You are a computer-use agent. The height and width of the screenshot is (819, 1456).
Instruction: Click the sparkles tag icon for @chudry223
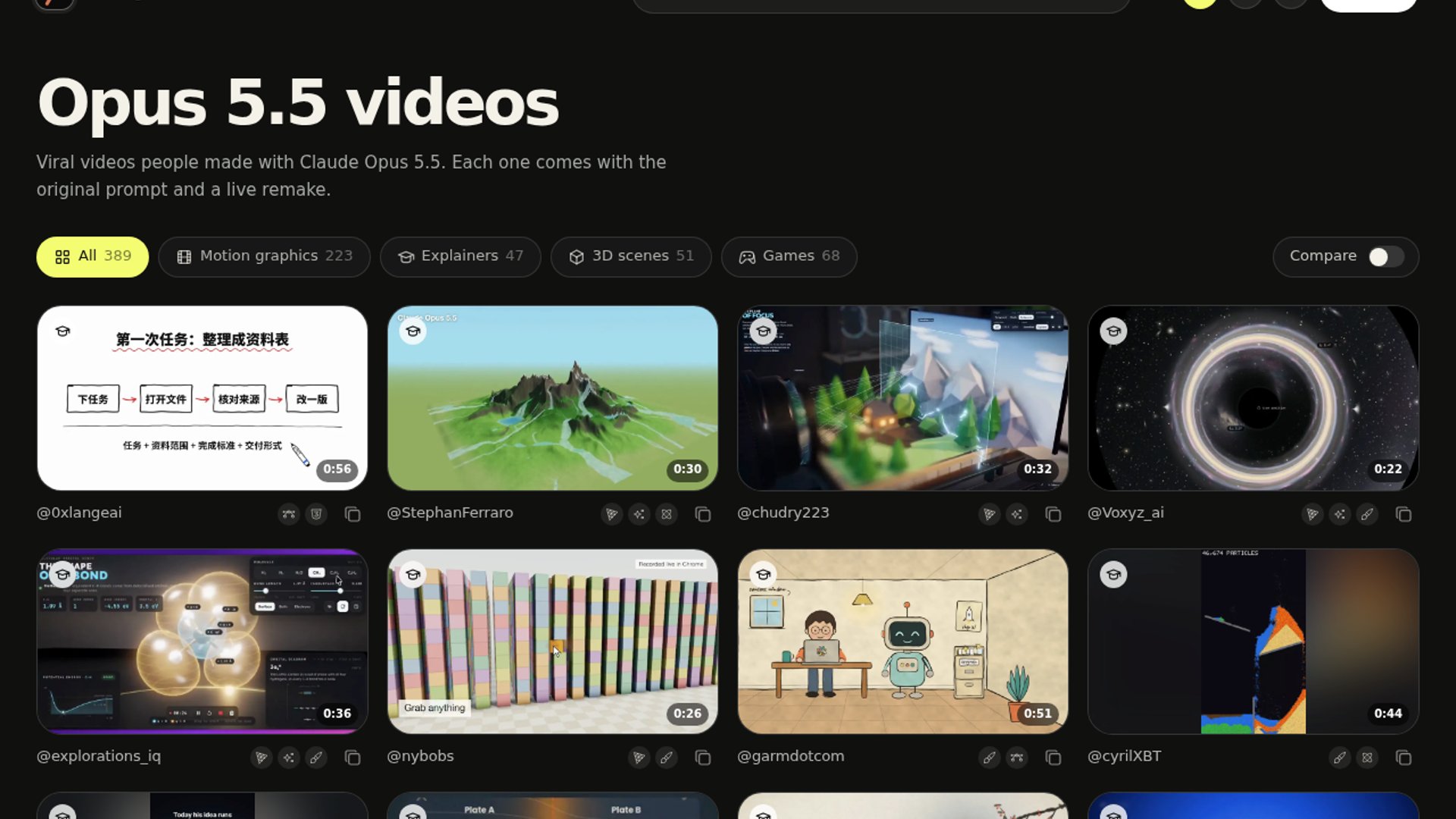(x=1017, y=514)
